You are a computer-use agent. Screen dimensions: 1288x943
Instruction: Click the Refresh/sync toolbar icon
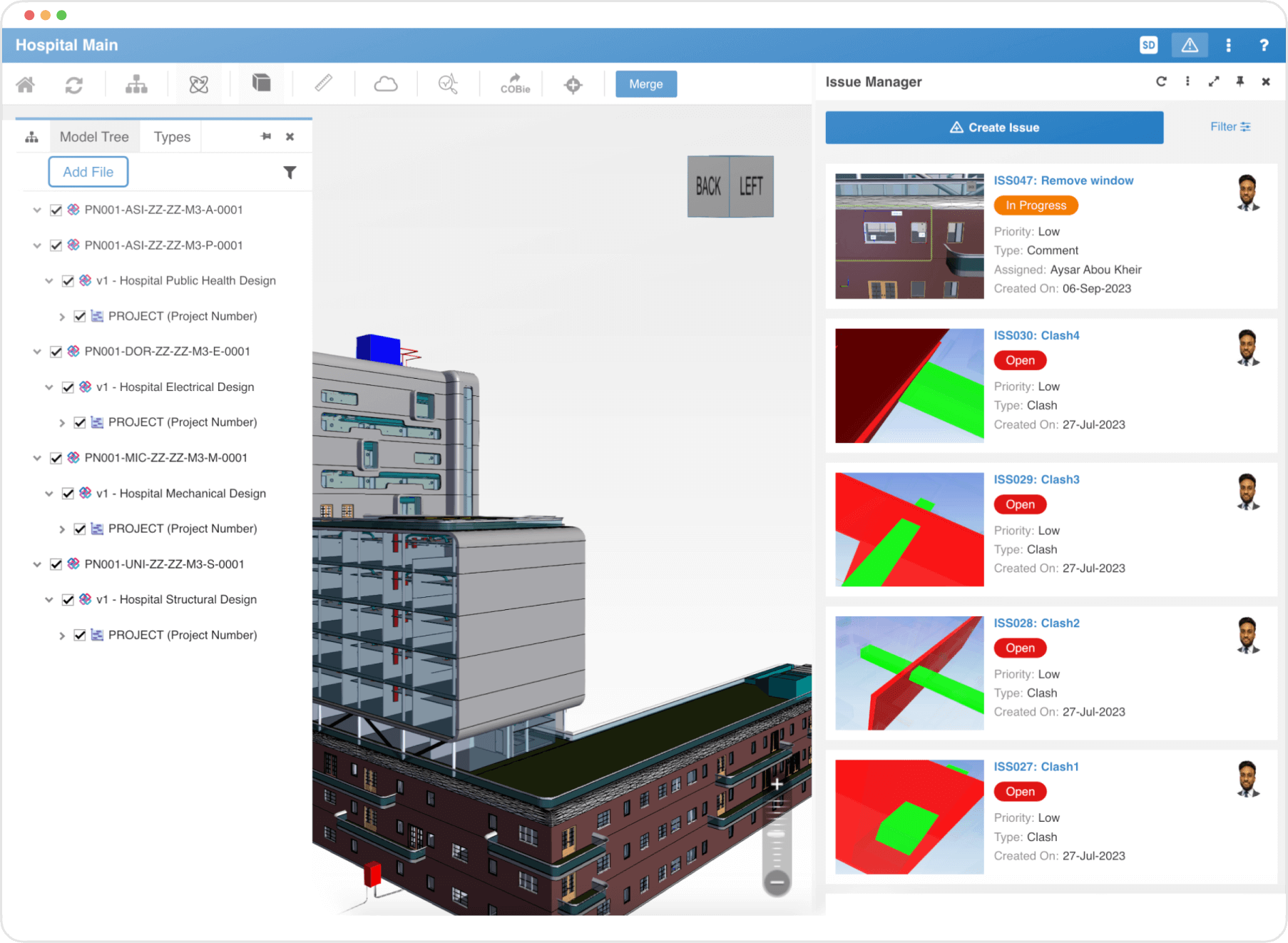click(x=74, y=85)
